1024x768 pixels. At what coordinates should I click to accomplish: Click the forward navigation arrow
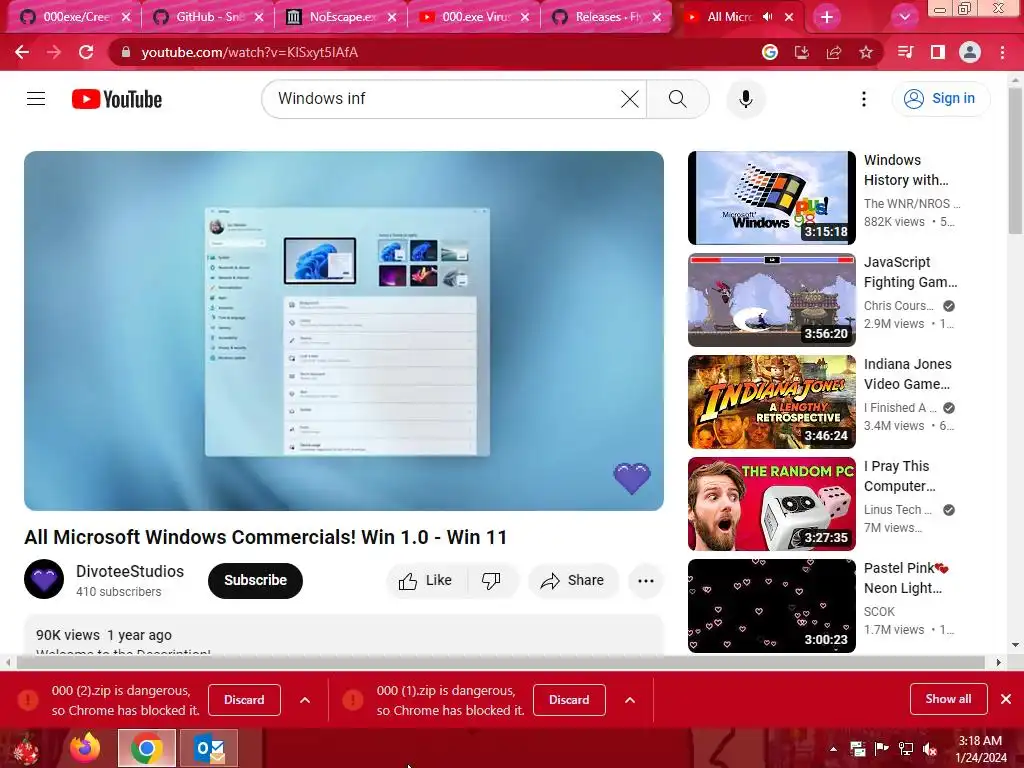(54, 52)
